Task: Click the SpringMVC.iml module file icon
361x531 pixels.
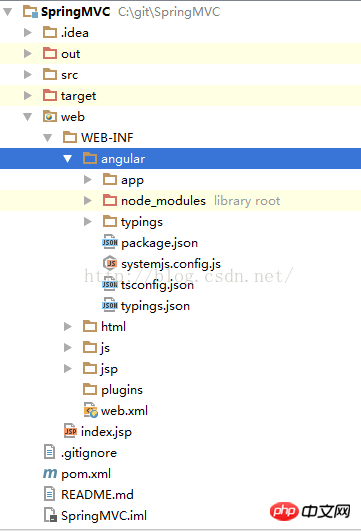Action: 50,515
